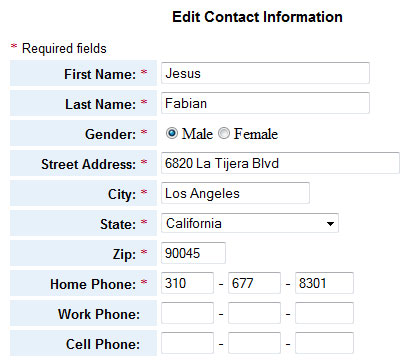Viewport: 416px width, 362px height.
Task: Focus the Work Phone area code box
Action: [187, 313]
